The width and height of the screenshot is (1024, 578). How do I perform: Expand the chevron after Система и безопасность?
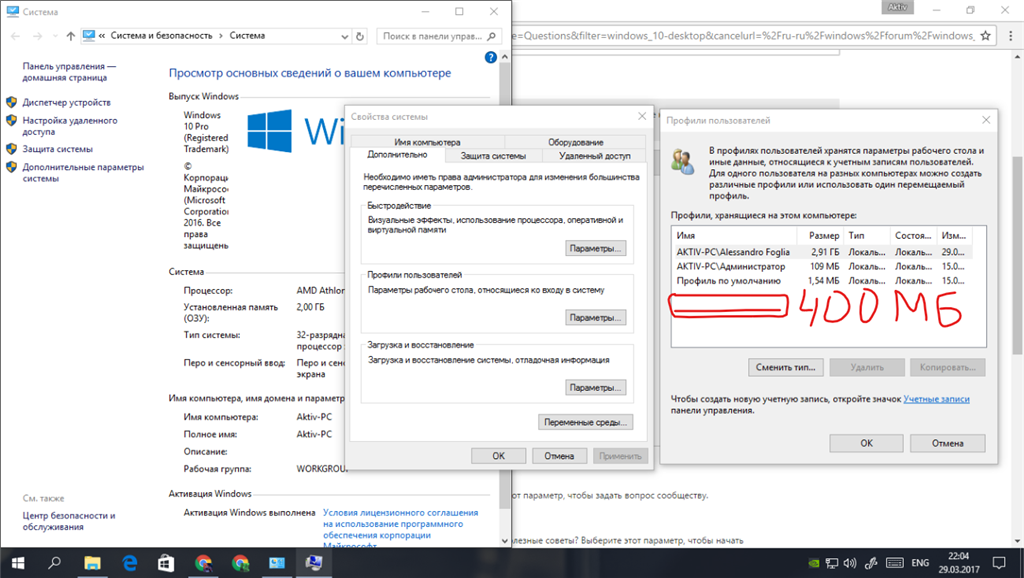click(x=221, y=36)
